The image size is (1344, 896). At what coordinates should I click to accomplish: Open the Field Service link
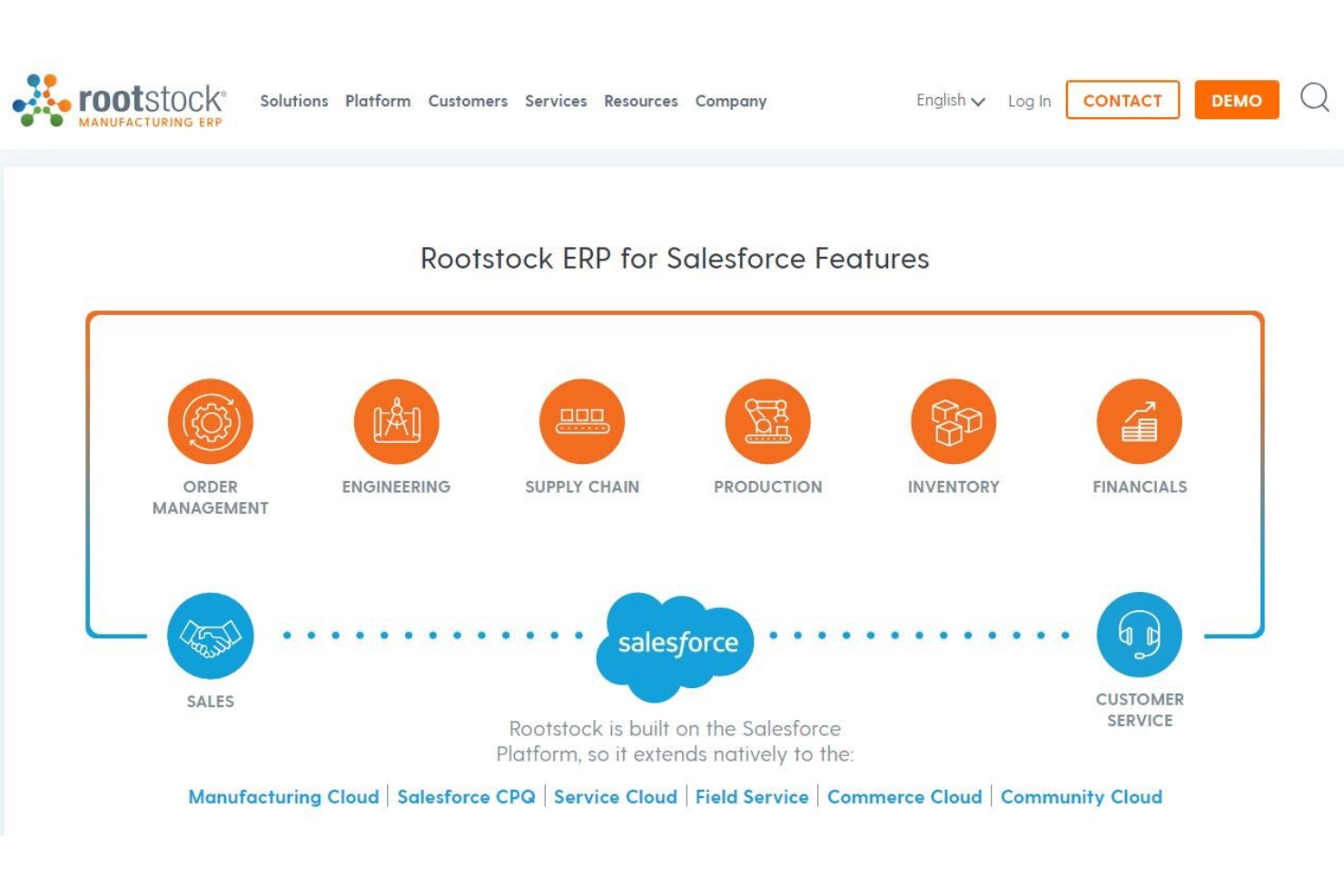coord(752,796)
